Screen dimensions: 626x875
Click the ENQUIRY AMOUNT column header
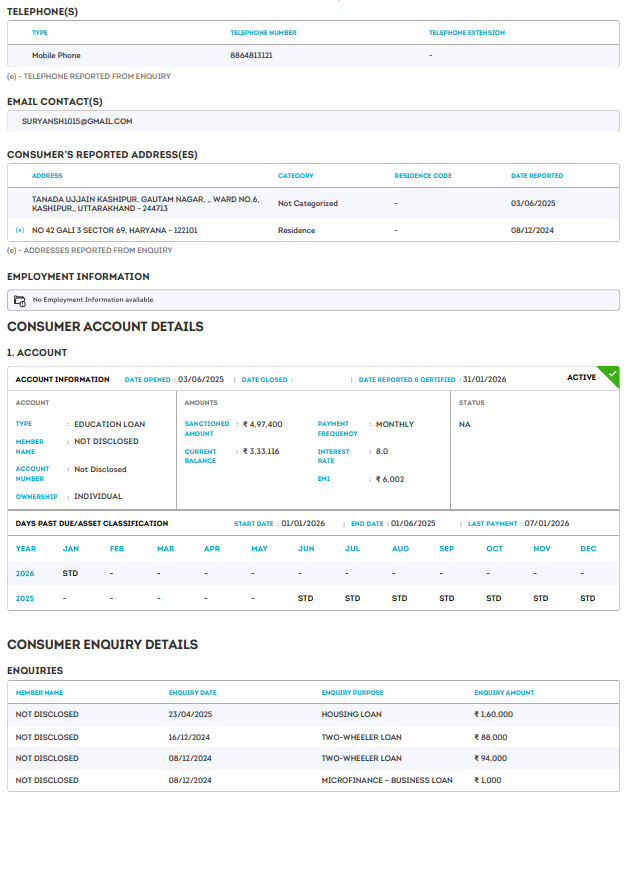point(504,692)
